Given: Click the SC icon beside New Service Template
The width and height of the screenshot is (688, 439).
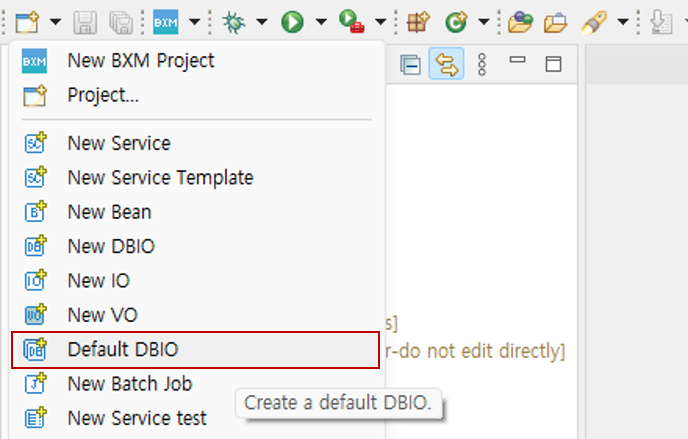Looking at the screenshot, I should click(35, 177).
